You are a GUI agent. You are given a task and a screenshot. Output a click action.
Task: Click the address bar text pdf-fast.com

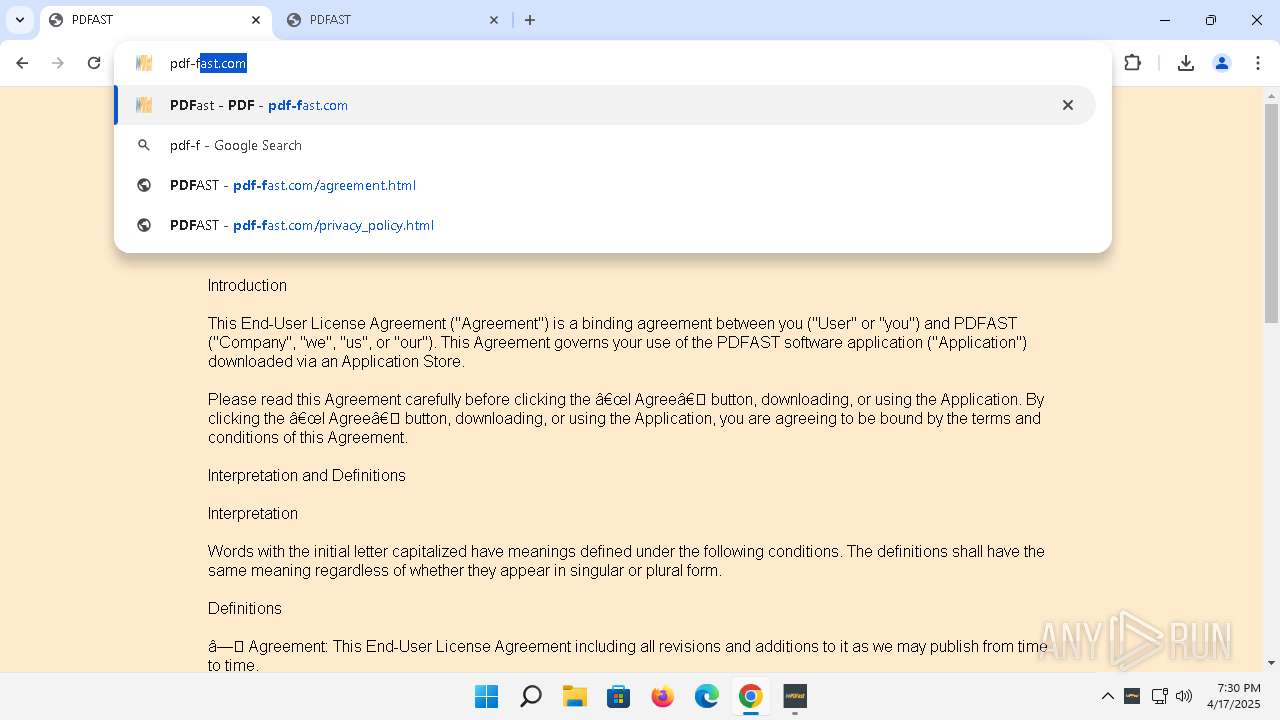[208, 63]
